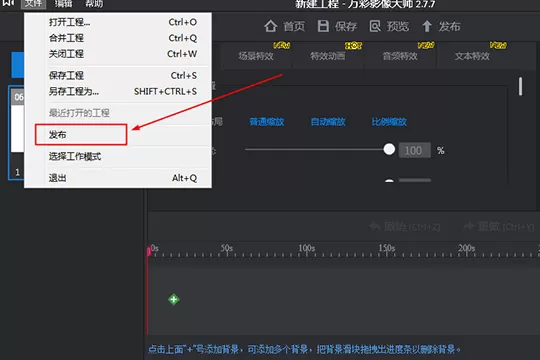540x360 pixels.
Task: Switch to the 场景特效 tab
Action: [x=256, y=55]
